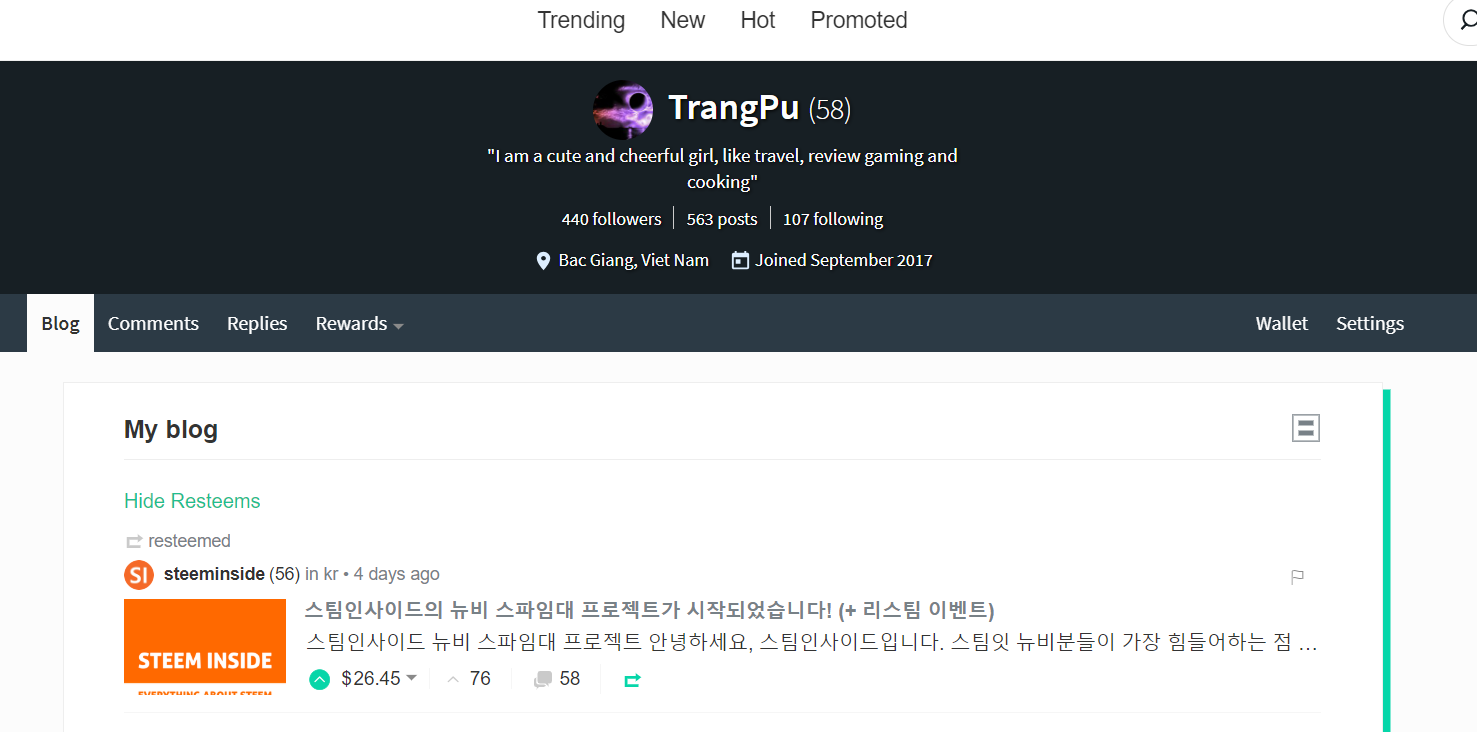Toggle Hide Resteems link

point(192,501)
